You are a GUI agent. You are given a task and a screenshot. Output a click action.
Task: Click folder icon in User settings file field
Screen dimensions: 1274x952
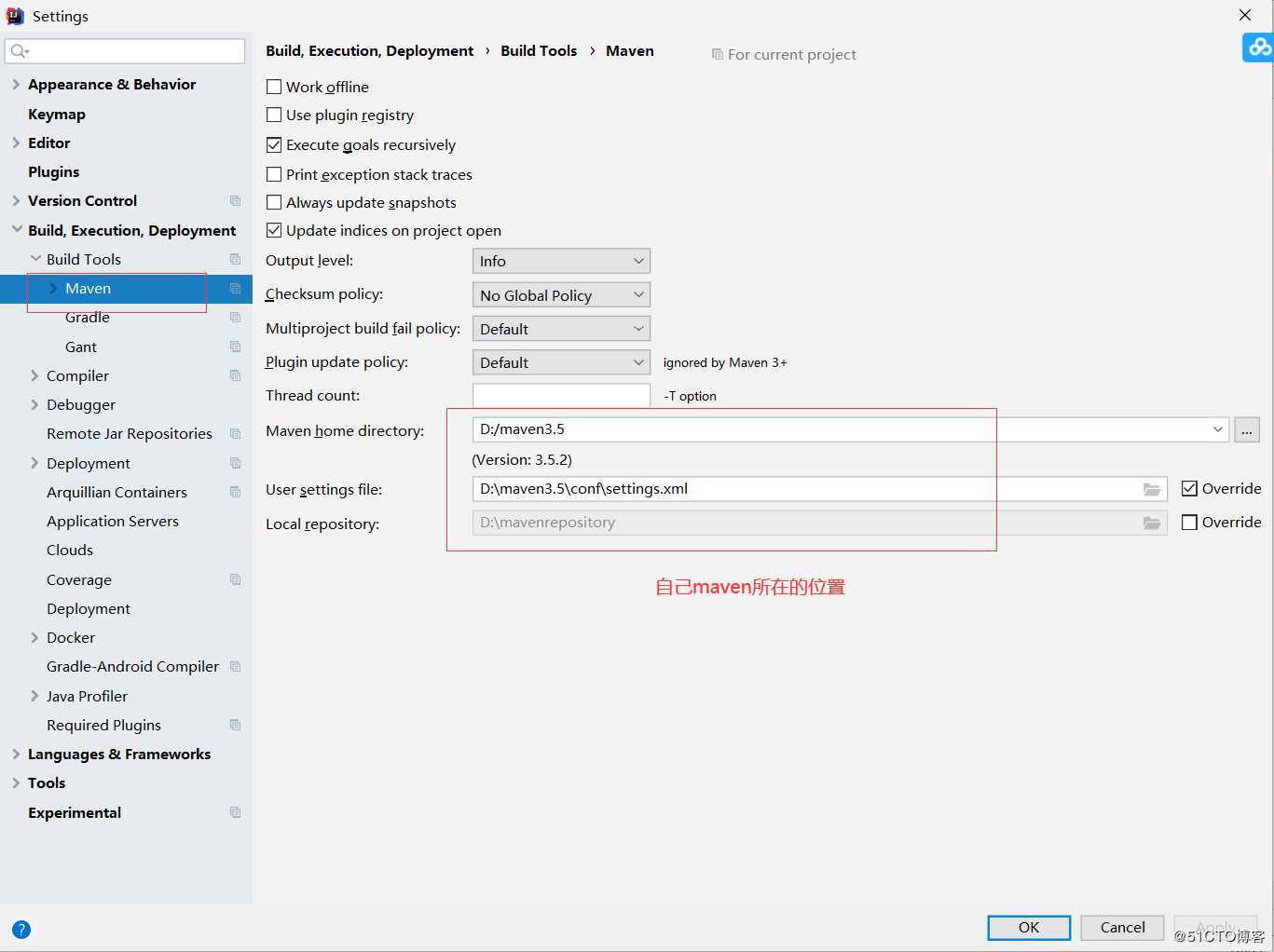(x=1152, y=489)
